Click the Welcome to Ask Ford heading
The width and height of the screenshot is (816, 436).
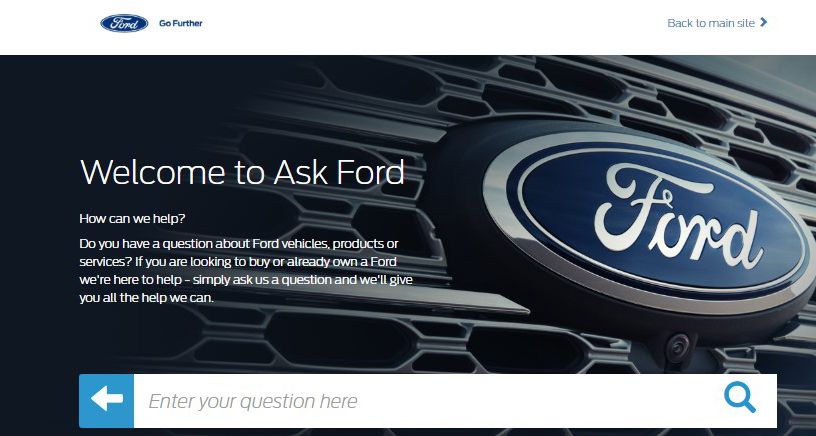(243, 172)
